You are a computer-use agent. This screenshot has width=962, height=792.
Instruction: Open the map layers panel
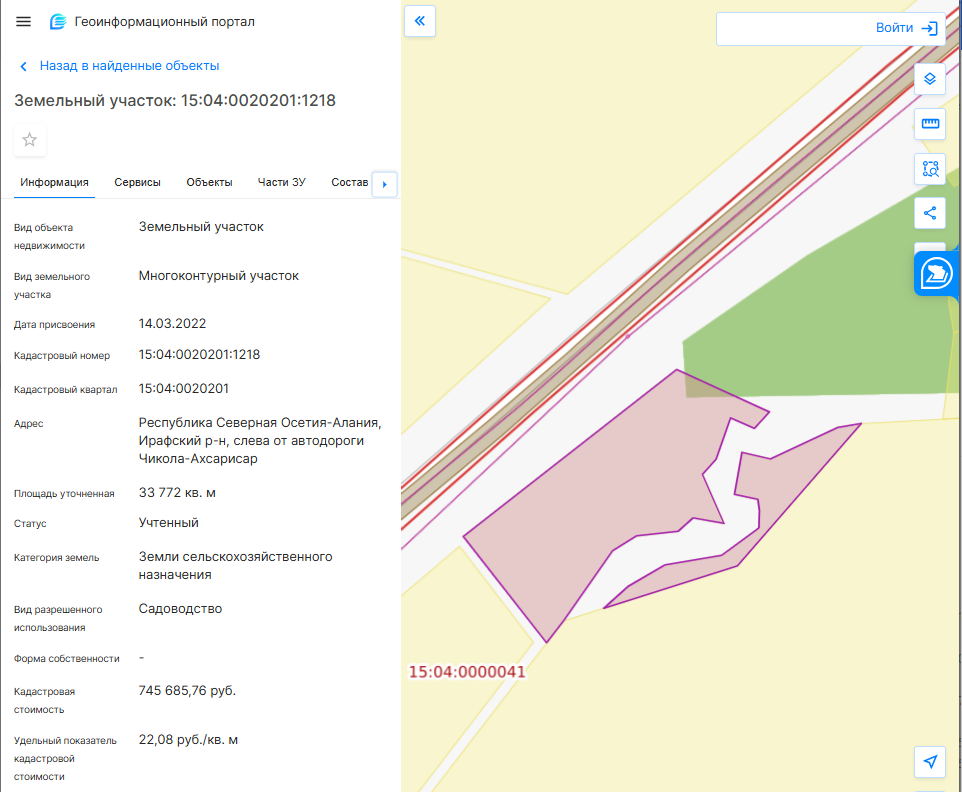(x=929, y=79)
